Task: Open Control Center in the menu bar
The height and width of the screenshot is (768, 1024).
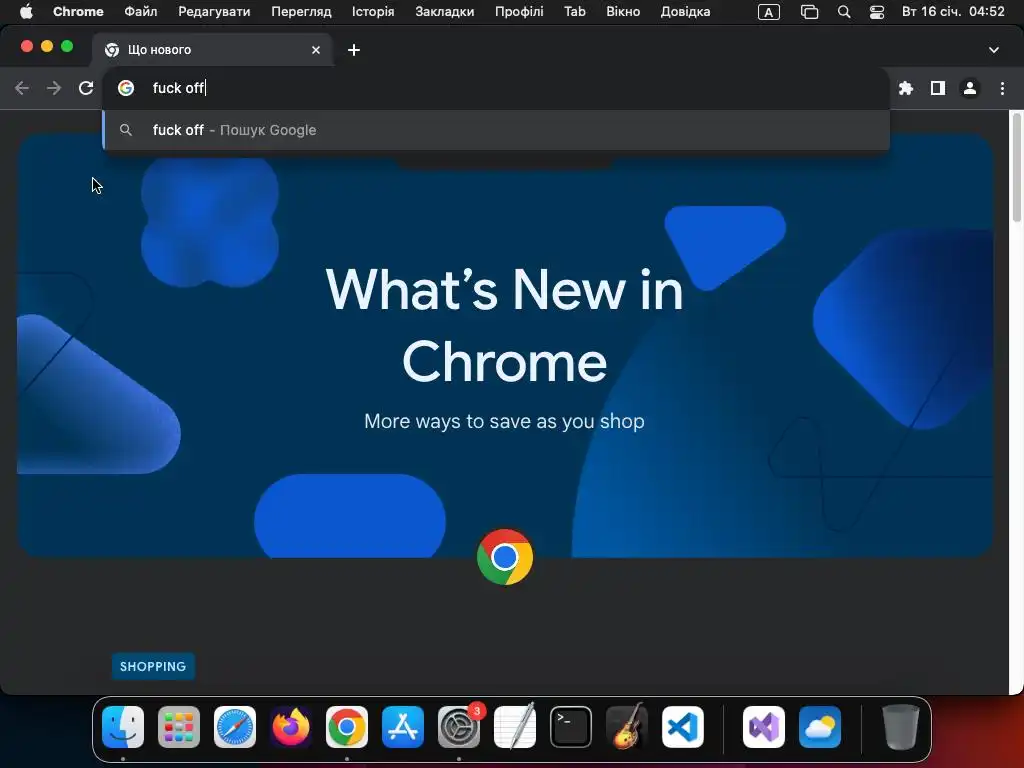Action: click(877, 12)
